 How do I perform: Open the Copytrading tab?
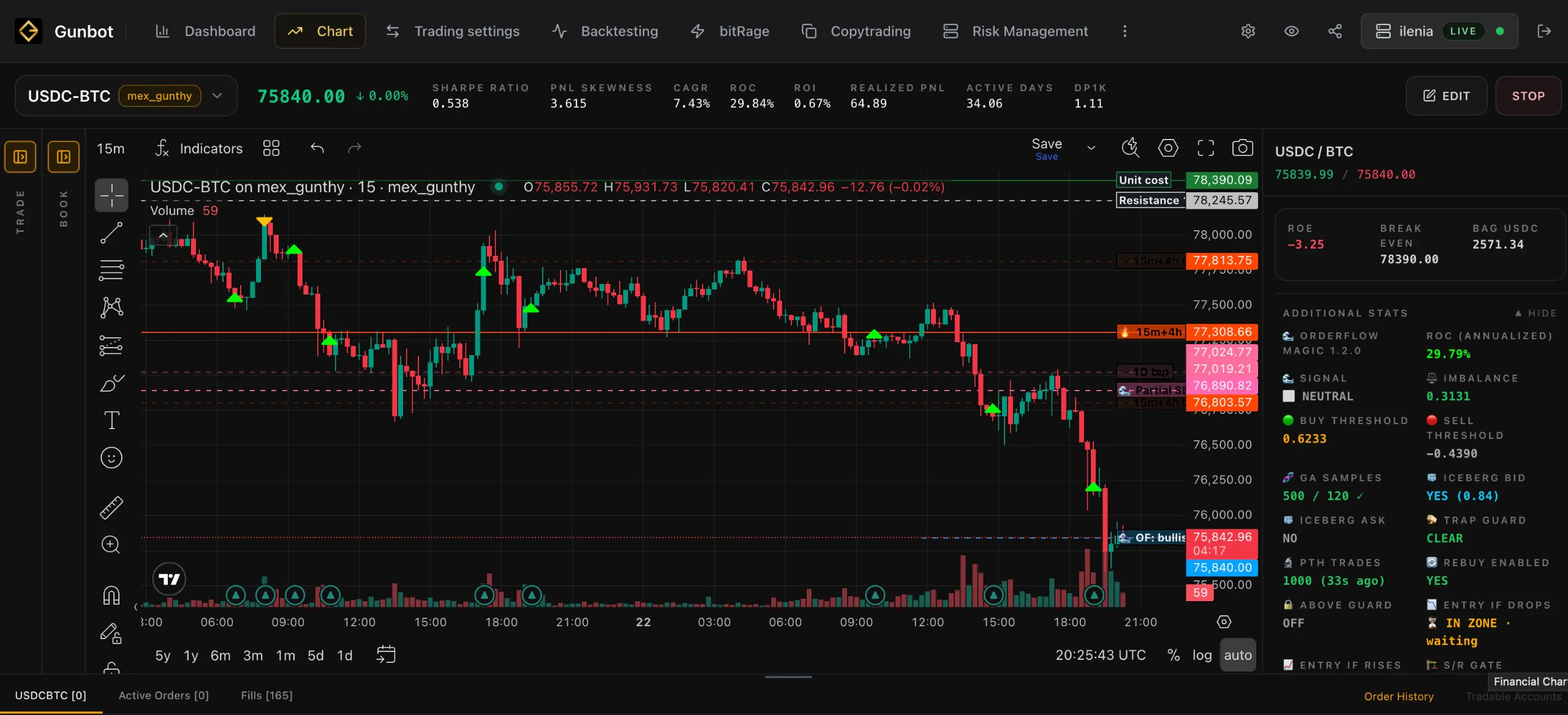tap(856, 31)
